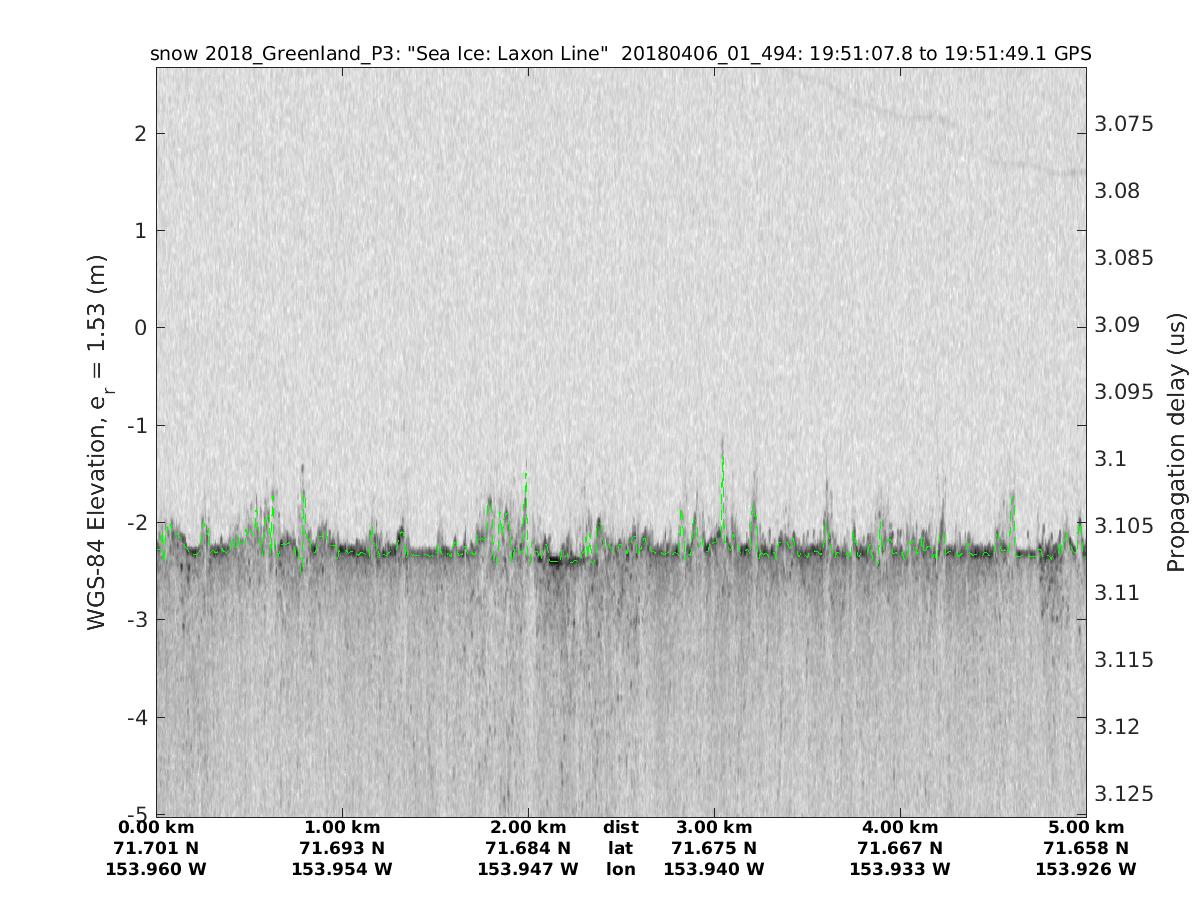Click the '3.00 km' distance tick label
Screen dimensions: 1200x900
(714, 827)
